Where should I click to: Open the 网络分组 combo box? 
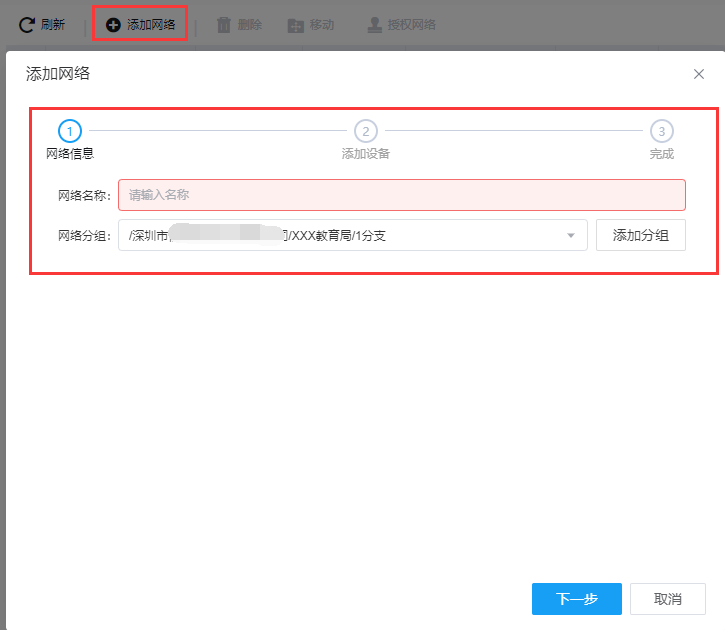(340, 235)
